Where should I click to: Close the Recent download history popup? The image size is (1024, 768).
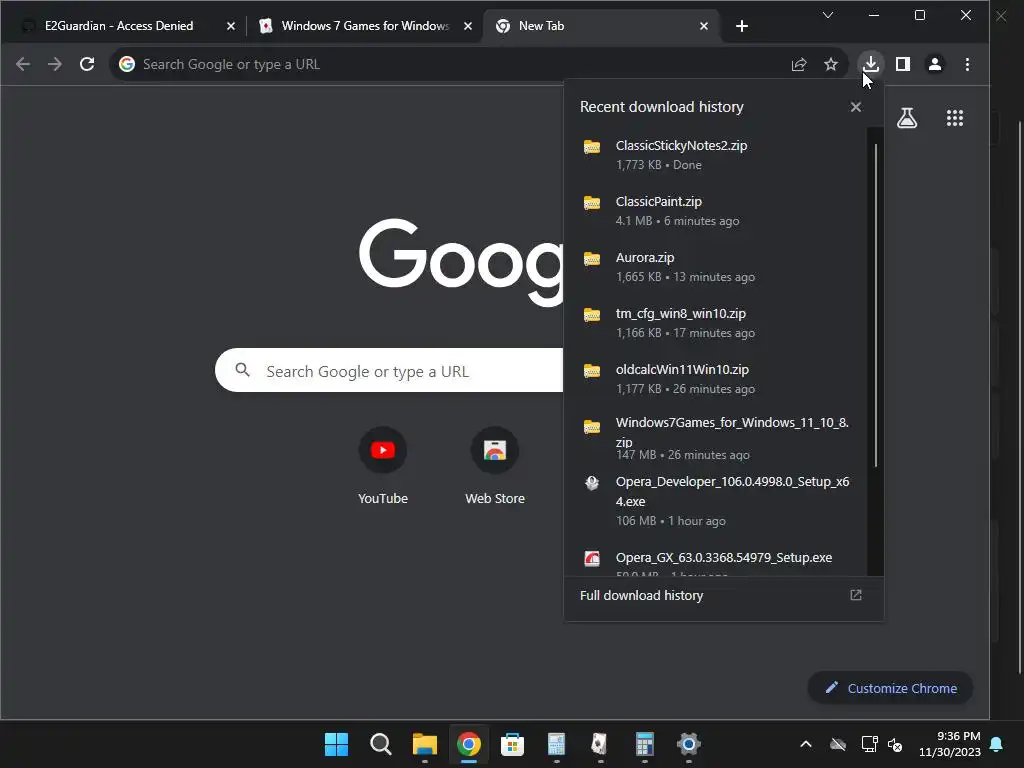tap(856, 107)
